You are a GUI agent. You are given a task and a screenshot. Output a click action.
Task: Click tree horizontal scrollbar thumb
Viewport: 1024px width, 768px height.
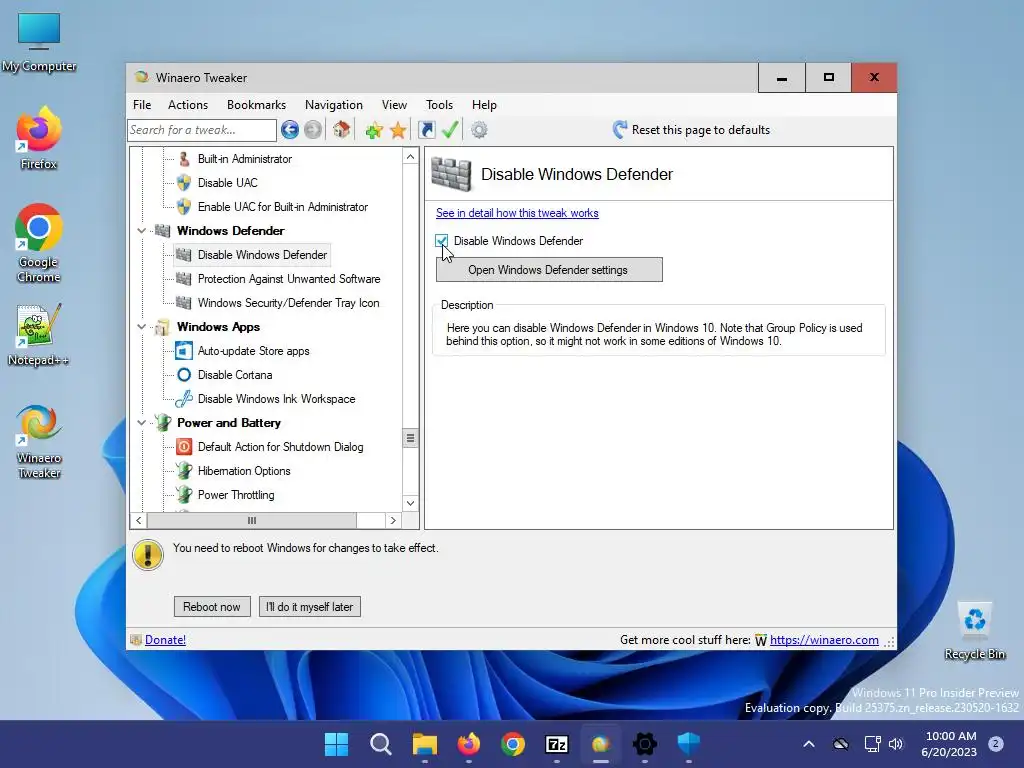tap(252, 520)
